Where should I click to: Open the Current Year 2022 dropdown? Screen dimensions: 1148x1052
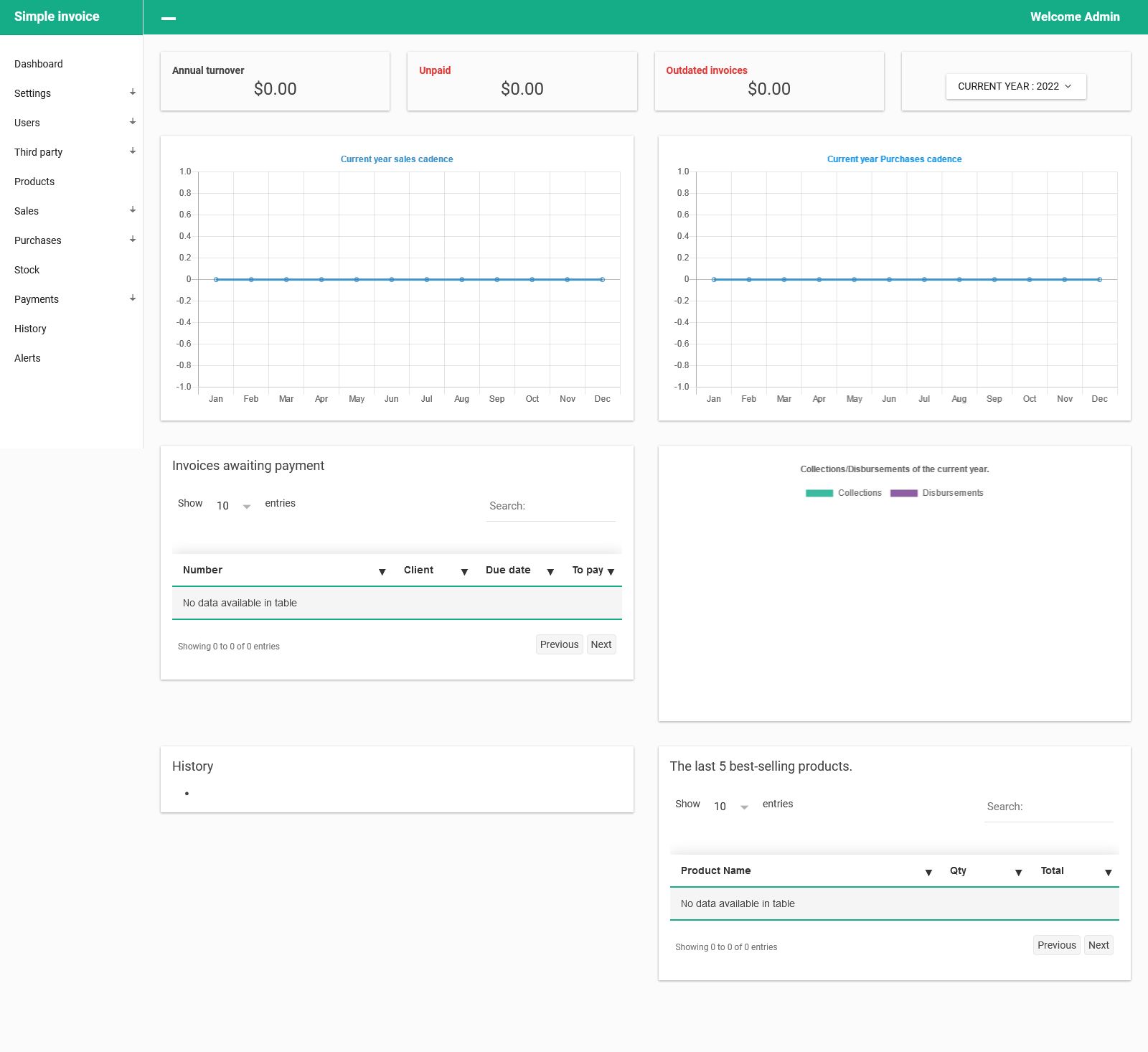1015,86
